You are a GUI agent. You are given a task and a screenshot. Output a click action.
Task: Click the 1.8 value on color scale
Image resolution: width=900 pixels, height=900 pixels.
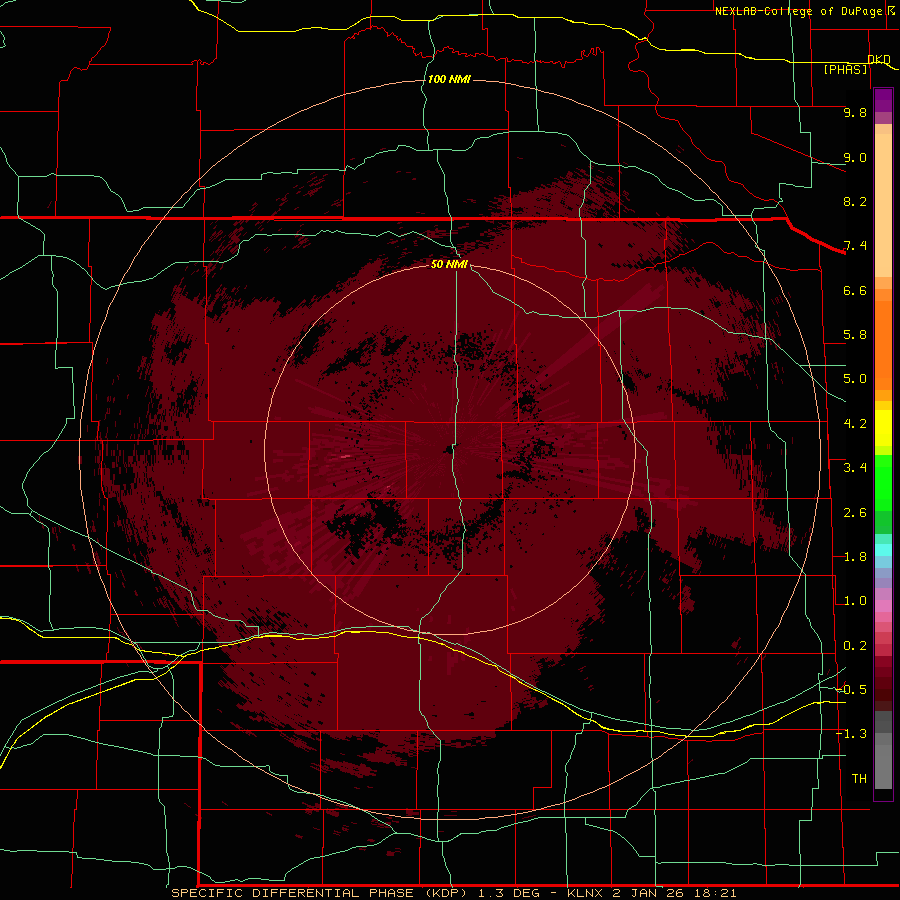(855, 557)
